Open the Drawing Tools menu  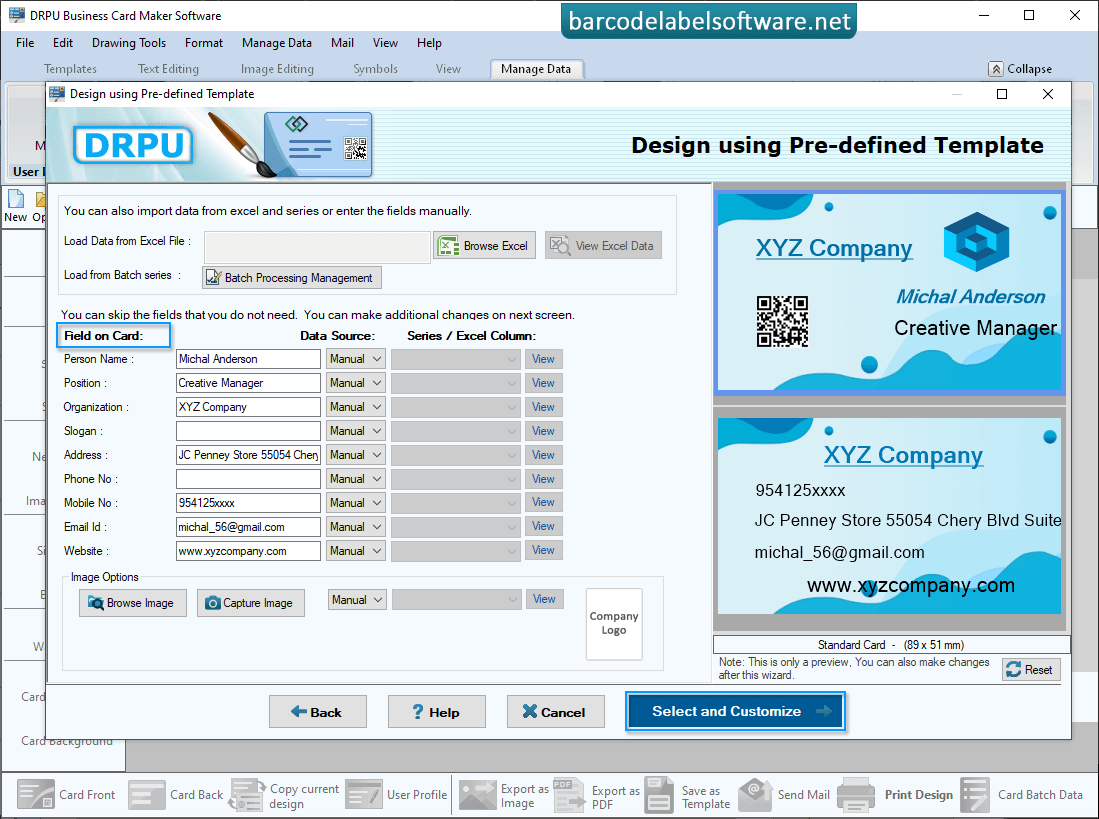129,43
